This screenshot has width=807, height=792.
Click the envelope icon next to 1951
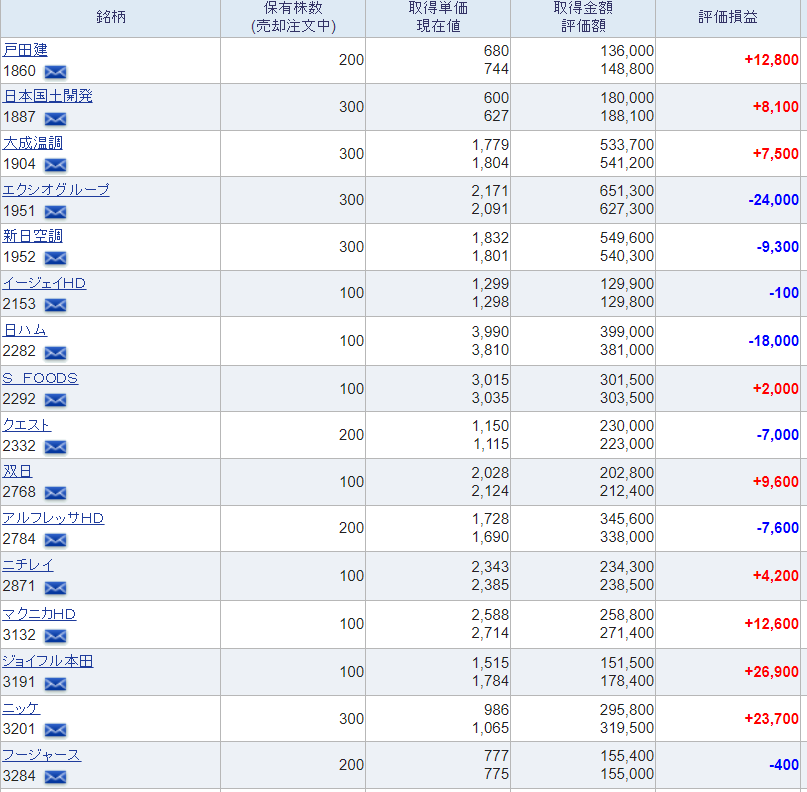tap(55, 212)
